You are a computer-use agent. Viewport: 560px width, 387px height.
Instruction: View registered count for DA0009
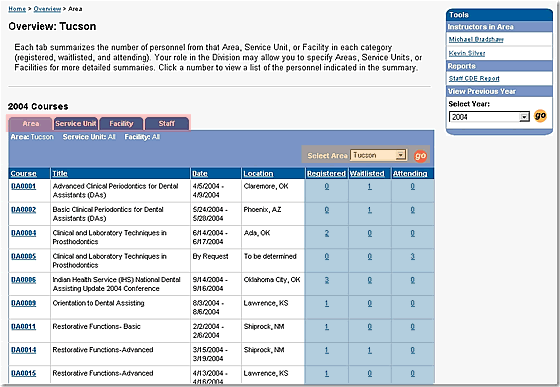(327, 303)
